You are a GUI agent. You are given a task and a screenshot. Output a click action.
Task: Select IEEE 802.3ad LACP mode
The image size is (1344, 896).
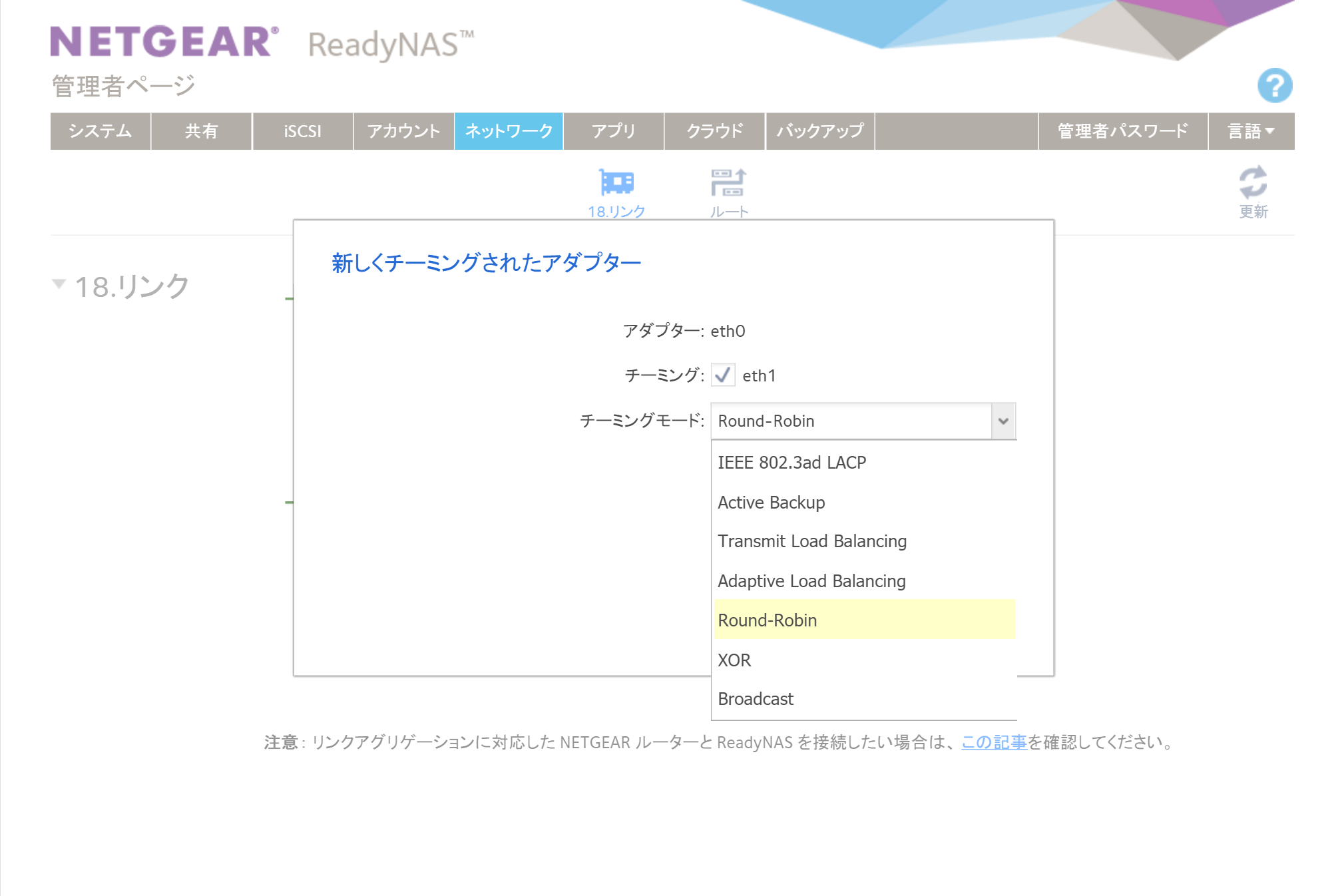click(791, 463)
